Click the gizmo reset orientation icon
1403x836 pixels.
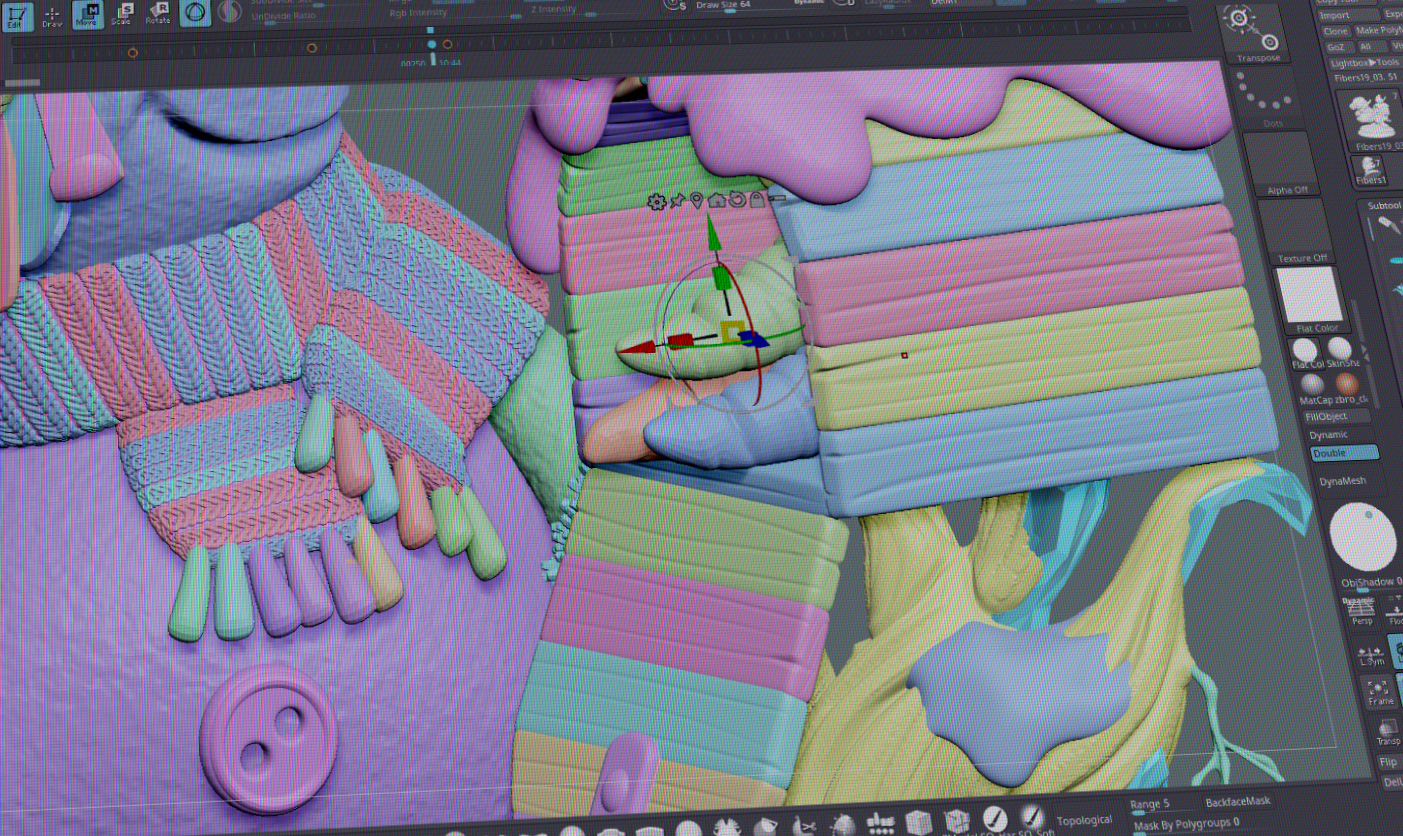pyautogui.click(x=737, y=199)
